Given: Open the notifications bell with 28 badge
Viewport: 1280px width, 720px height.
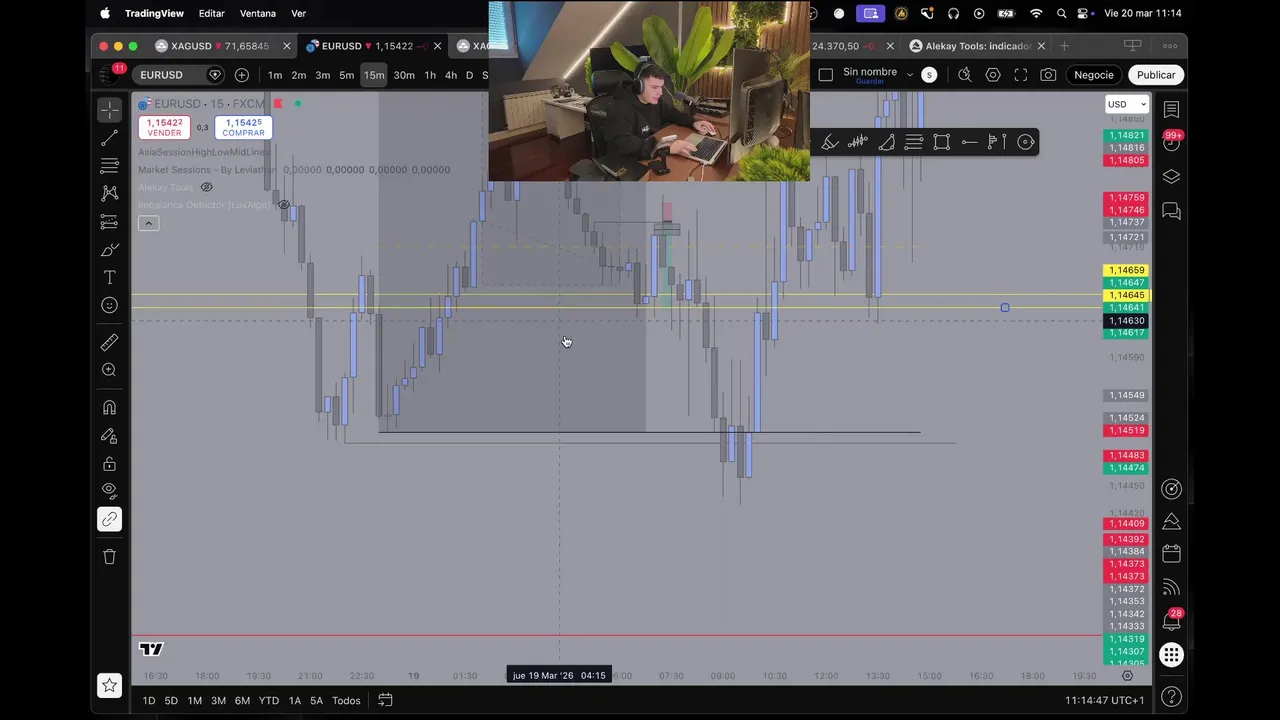Looking at the screenshot, I should [x=1171, y=621].
